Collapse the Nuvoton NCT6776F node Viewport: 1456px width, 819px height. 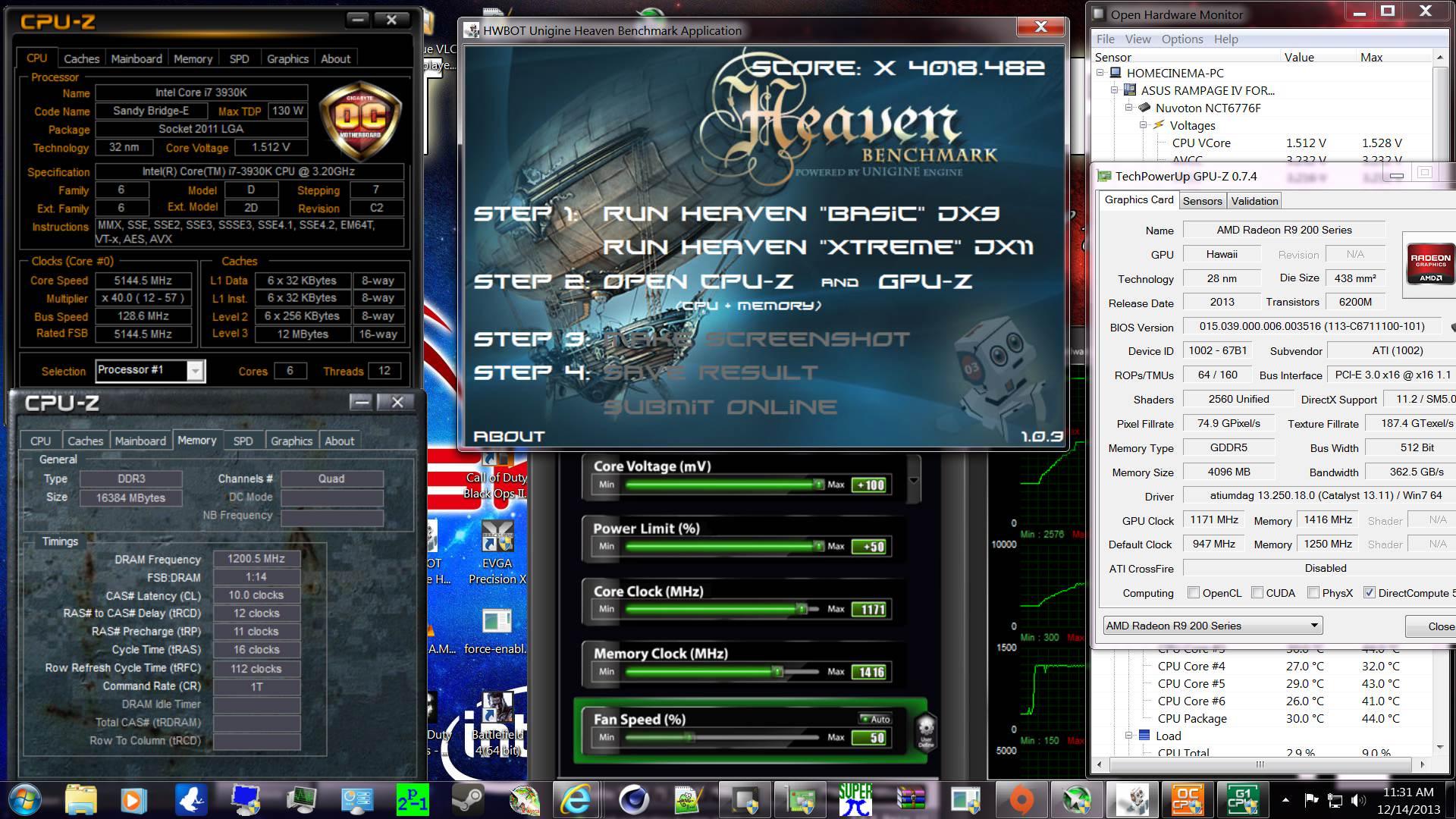click(x=1129, y=108)
